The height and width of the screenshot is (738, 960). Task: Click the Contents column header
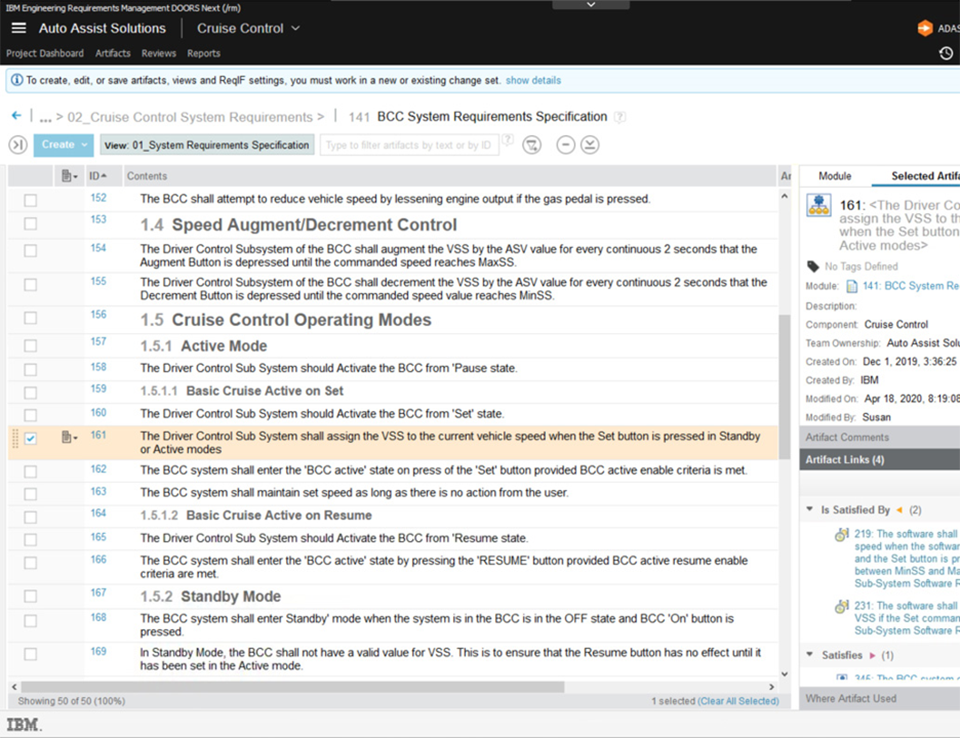point(146,176)
